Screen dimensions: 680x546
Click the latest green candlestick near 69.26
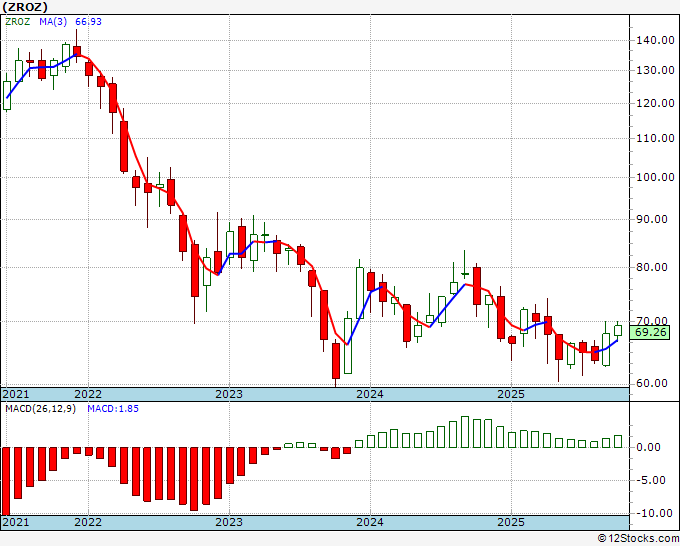coord(618,330)
